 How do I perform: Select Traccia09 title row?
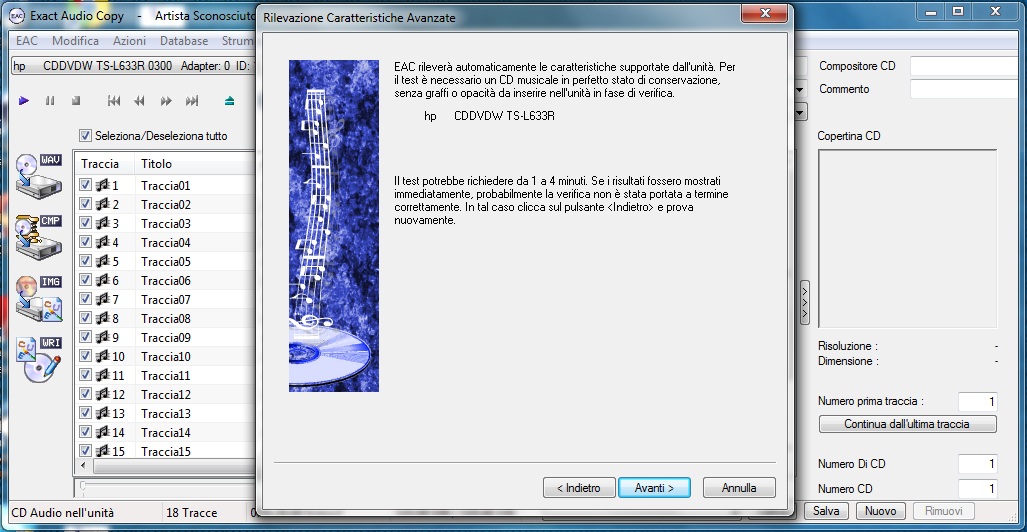point(166,337)
